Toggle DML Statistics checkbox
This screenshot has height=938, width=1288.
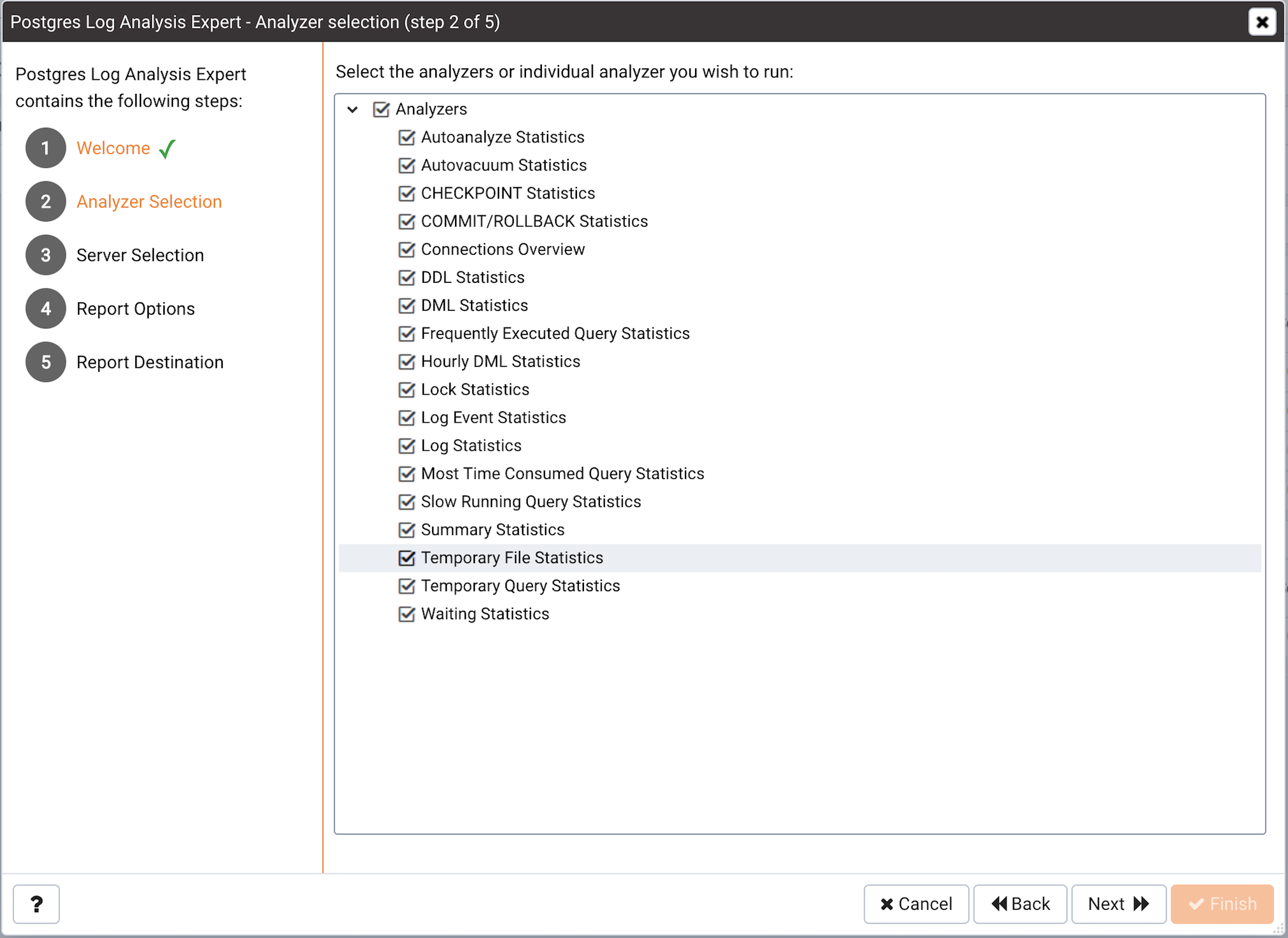click(407, 306)
